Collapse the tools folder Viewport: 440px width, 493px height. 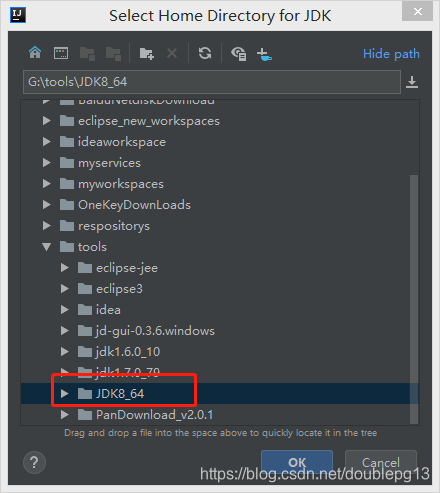click(47, 247)
